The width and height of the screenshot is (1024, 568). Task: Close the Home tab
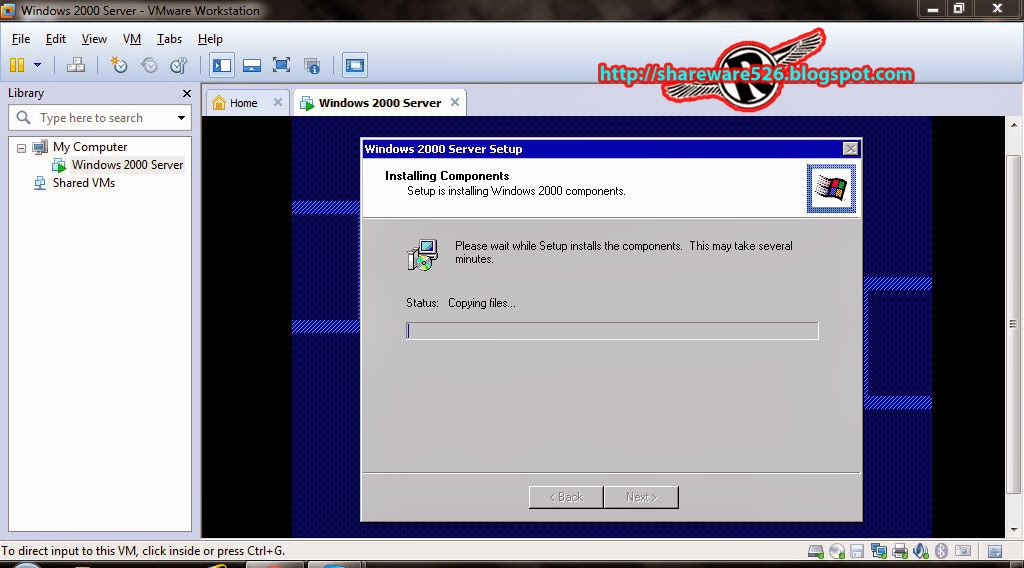tap(278, 102)
